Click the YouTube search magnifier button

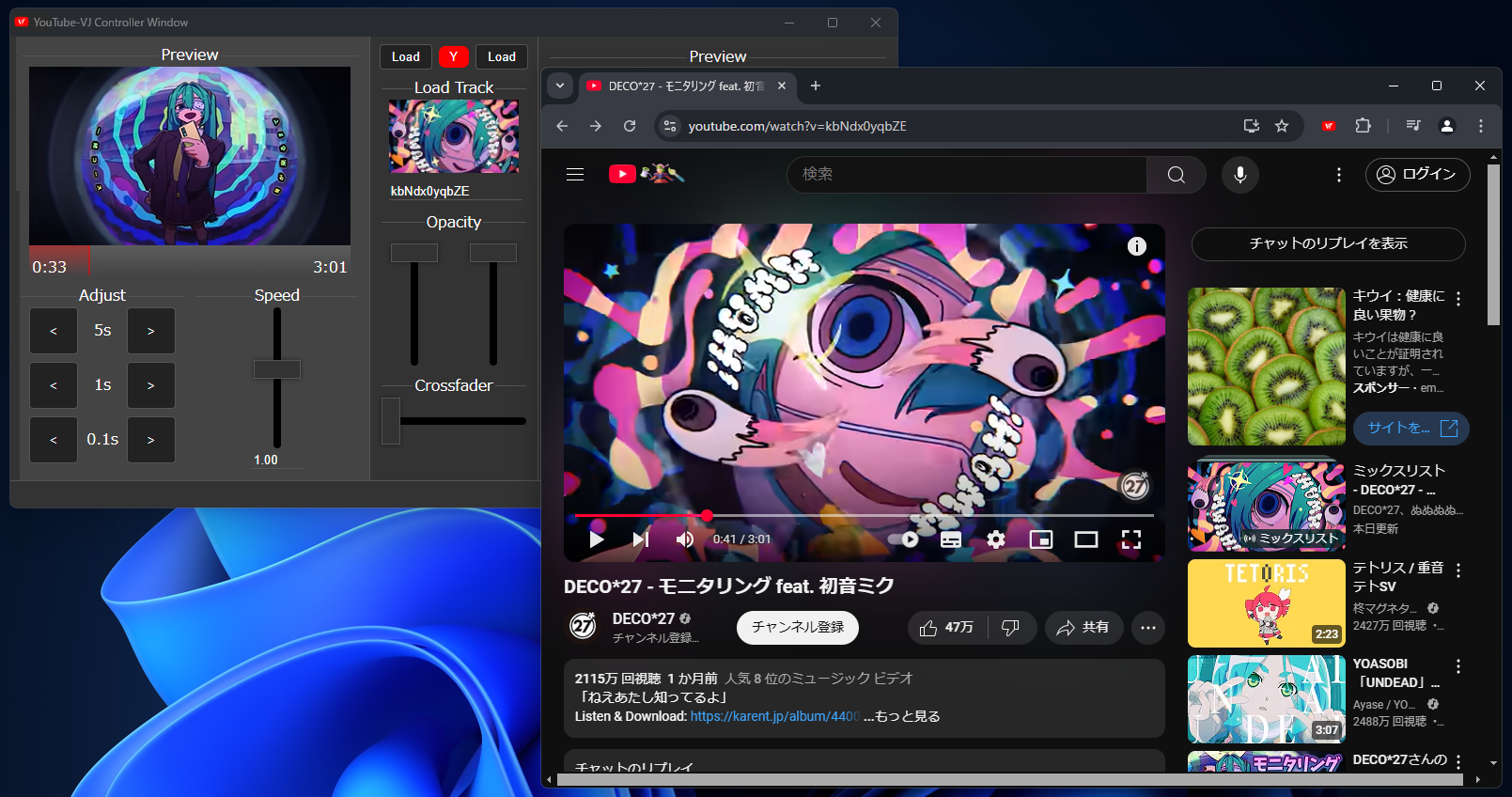(1177, 174)
